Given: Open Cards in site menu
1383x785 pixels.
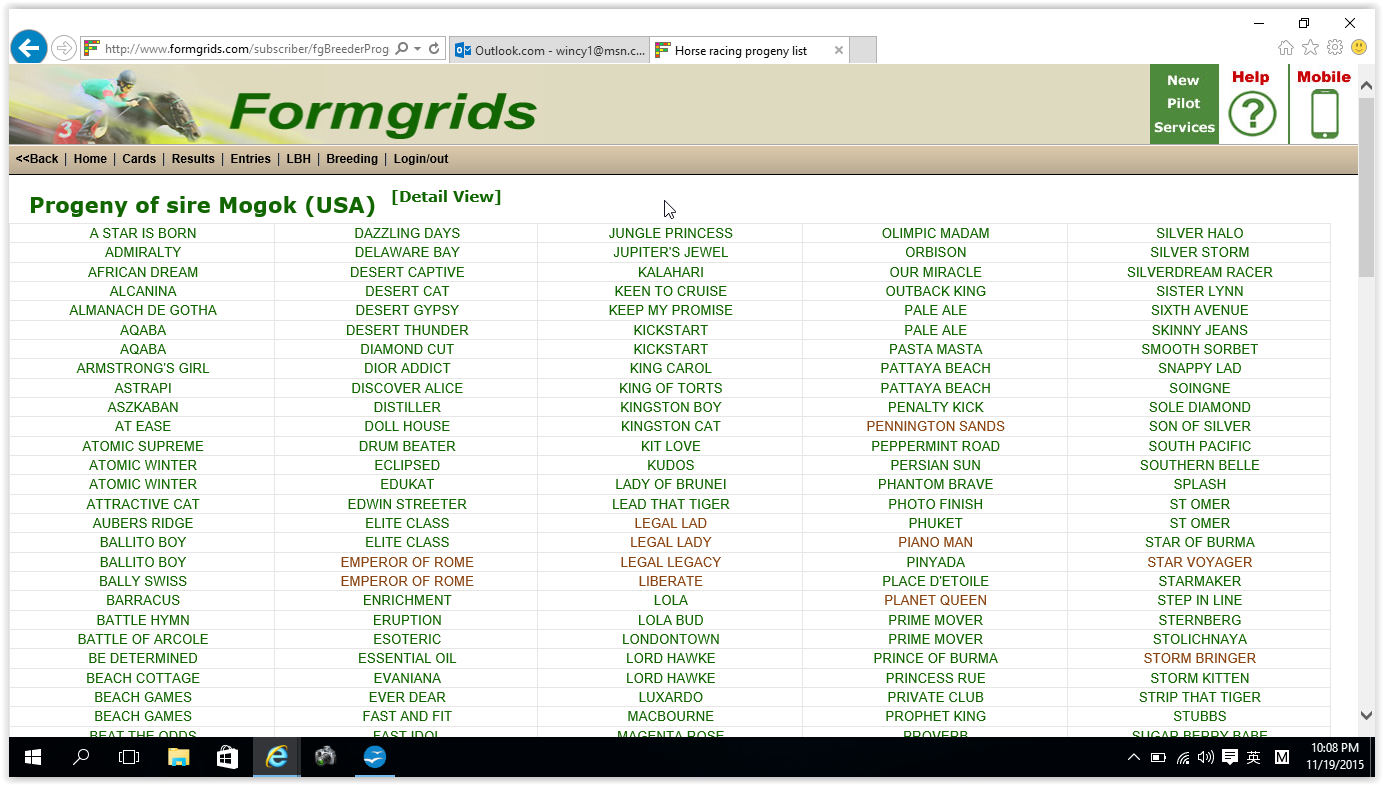Looking at the screenshot, I should pos(139,159).
